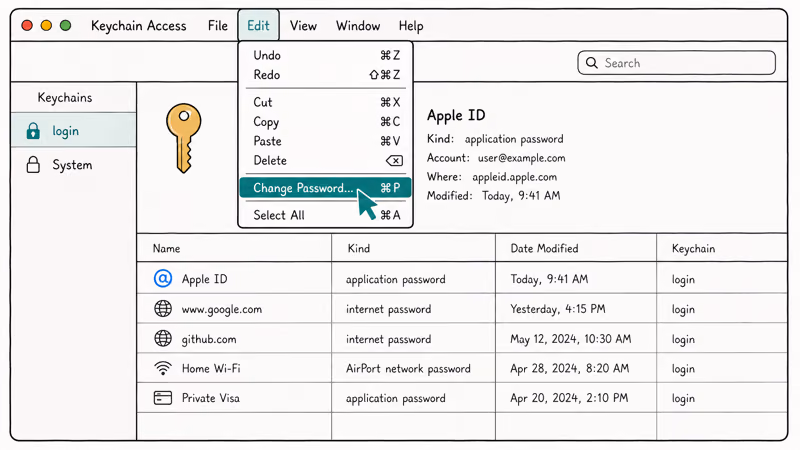This screenshot has width=800, height=450.
Task: Choose Cut from the Edit menu
Action: pos(326,102)
